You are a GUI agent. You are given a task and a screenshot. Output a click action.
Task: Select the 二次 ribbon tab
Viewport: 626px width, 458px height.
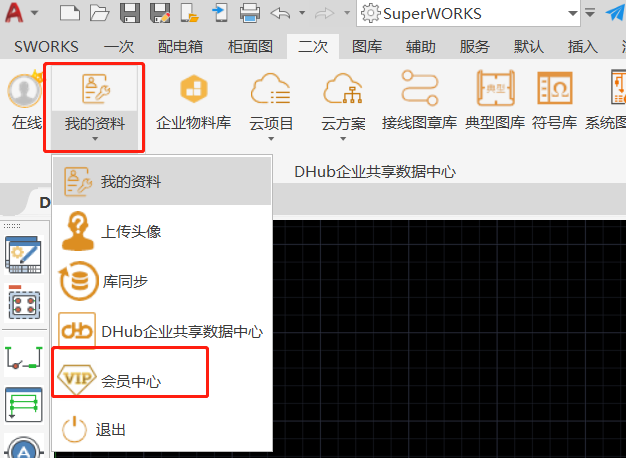pos(313,47)
